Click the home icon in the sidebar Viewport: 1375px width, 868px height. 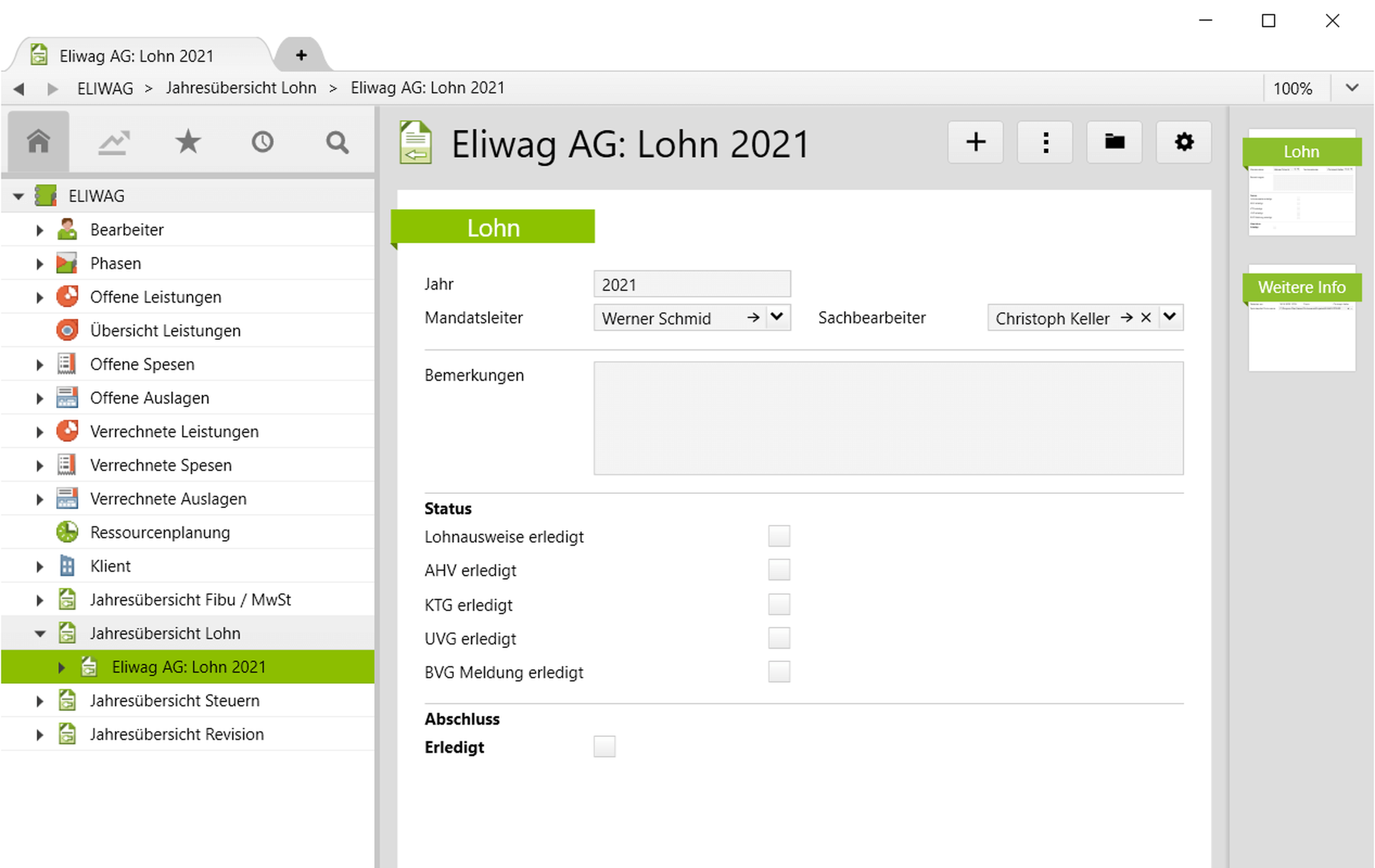click(38, 142)
